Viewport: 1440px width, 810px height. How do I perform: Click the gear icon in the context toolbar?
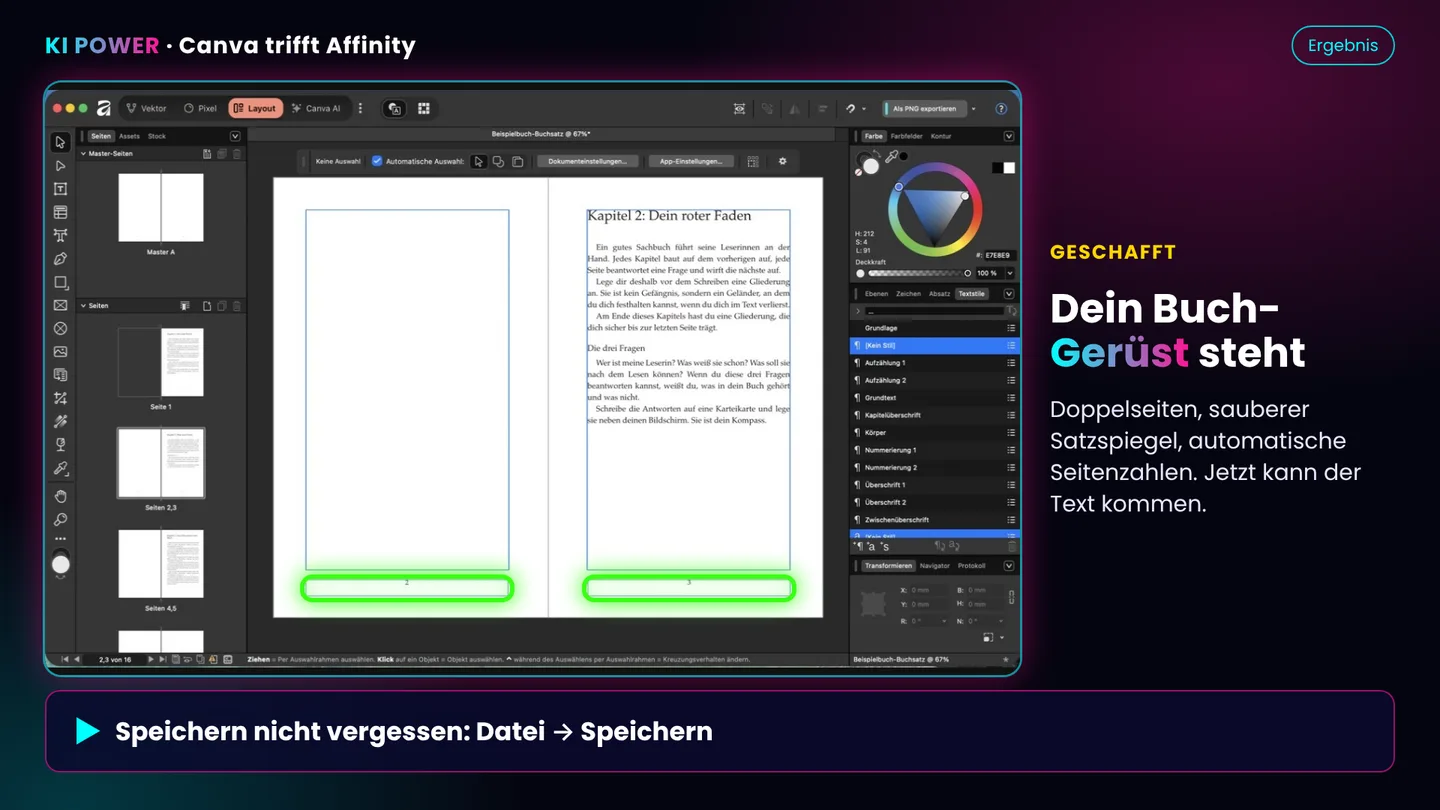[x=783, y=161]
